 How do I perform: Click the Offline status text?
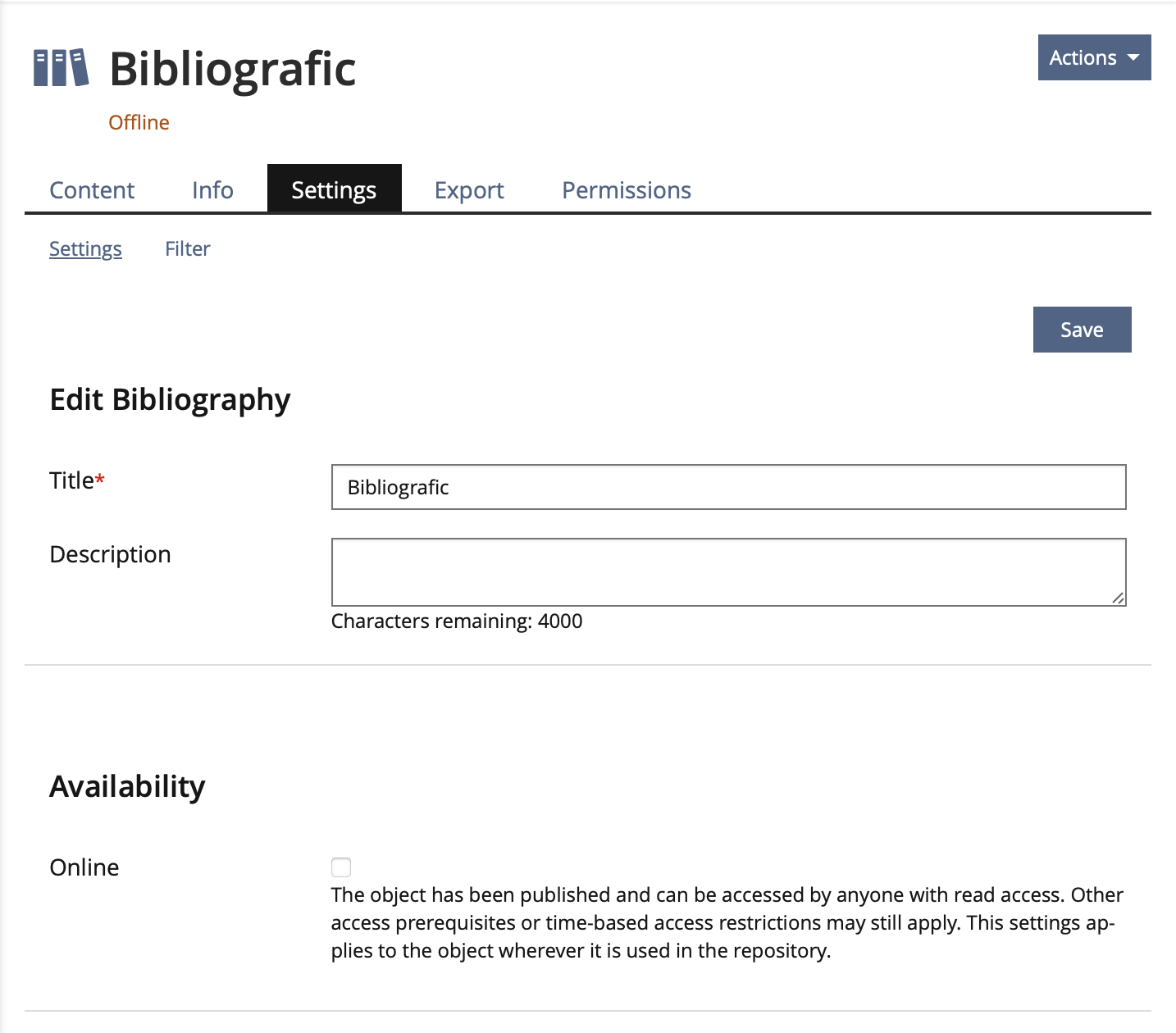click(x=139, y=122)
